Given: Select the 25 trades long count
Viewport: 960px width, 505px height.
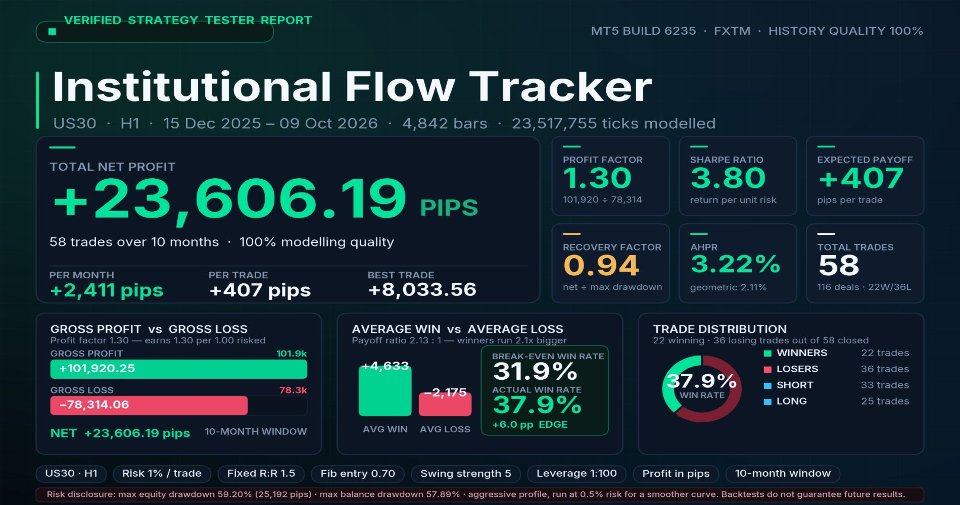Looking at the screenshot, I should coord(885,402).
